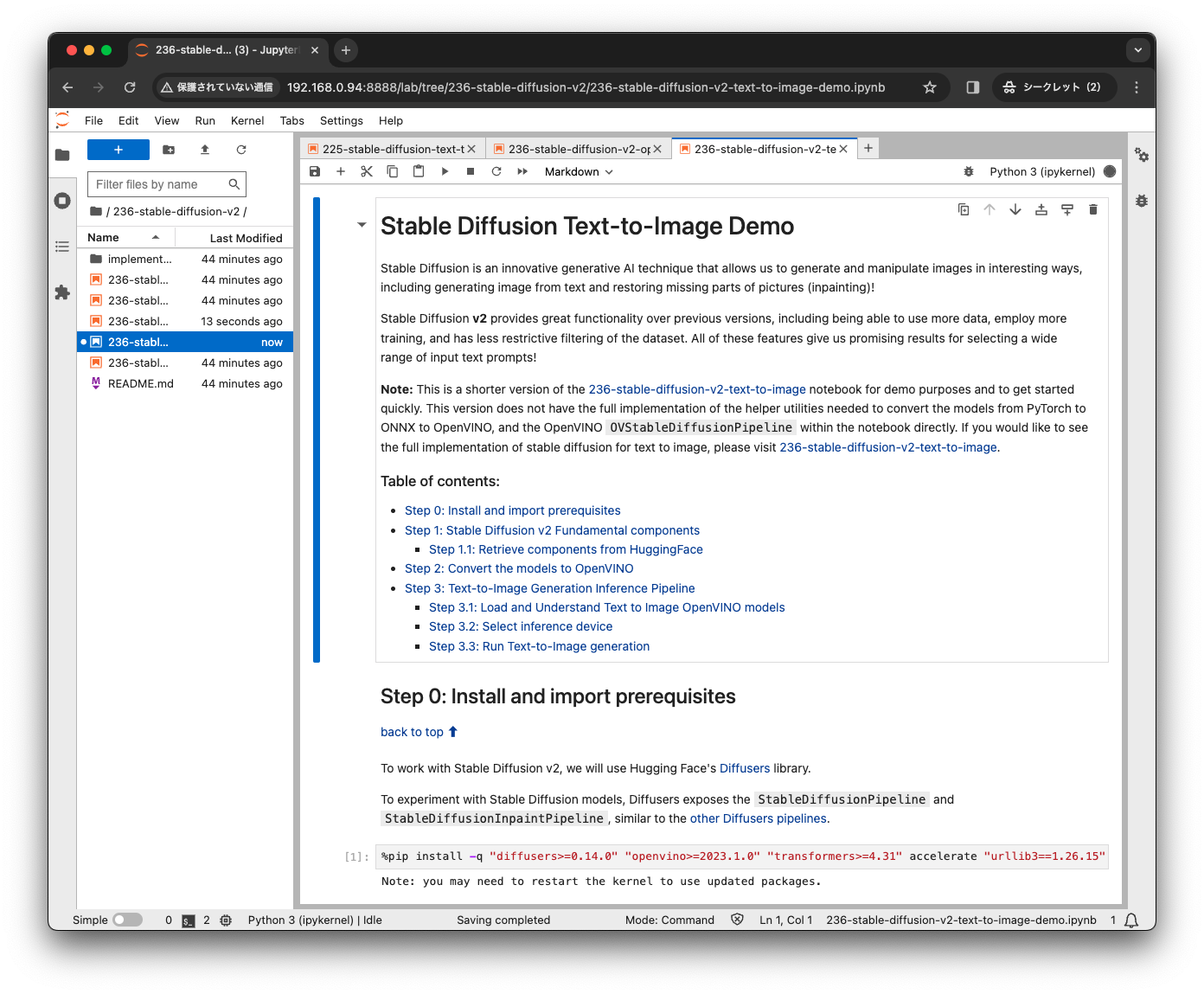This screenshot has height=994, width=1204.
Task: Open Kernel menu
Action: (x=247, y=120)
